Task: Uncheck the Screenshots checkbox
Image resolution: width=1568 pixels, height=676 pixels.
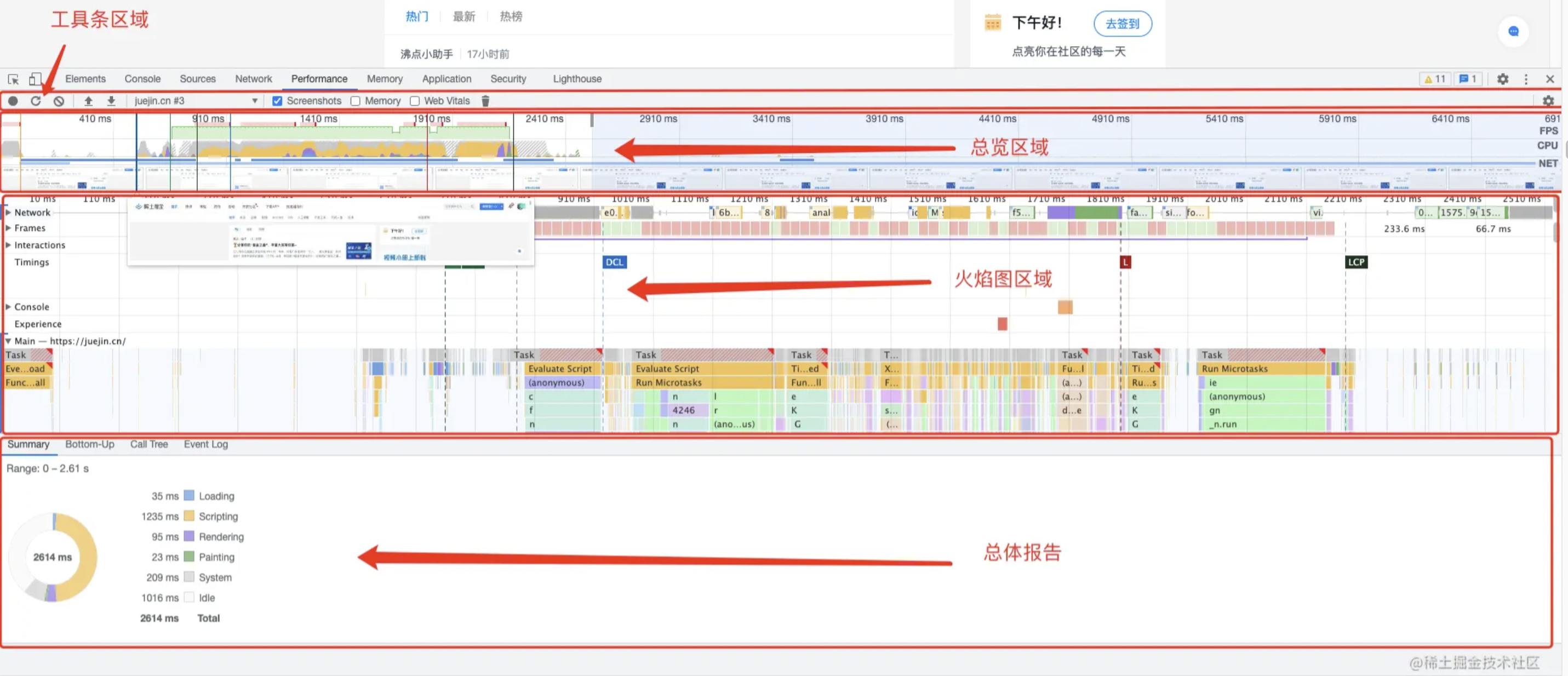Action: 278,101
